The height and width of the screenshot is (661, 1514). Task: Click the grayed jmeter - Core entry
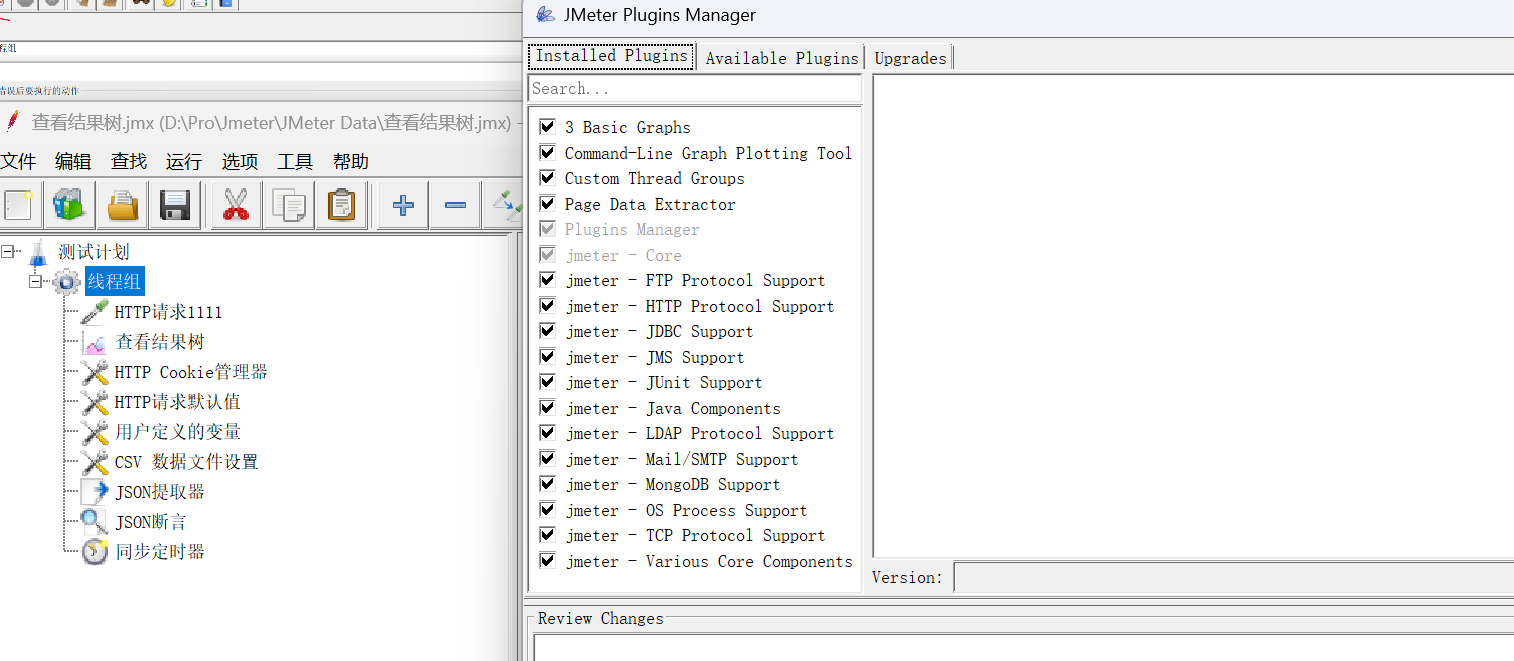(x=623, y=255)
